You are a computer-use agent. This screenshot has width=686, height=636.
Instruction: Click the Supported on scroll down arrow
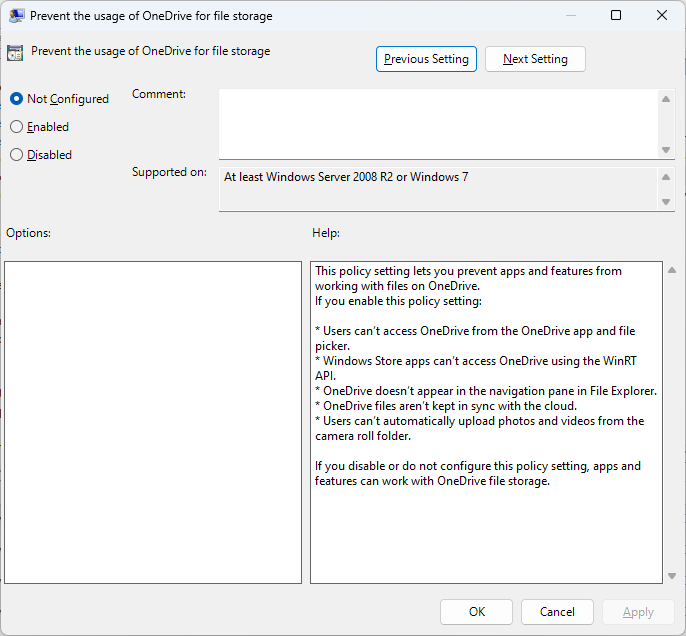click(x=666, y=202)
